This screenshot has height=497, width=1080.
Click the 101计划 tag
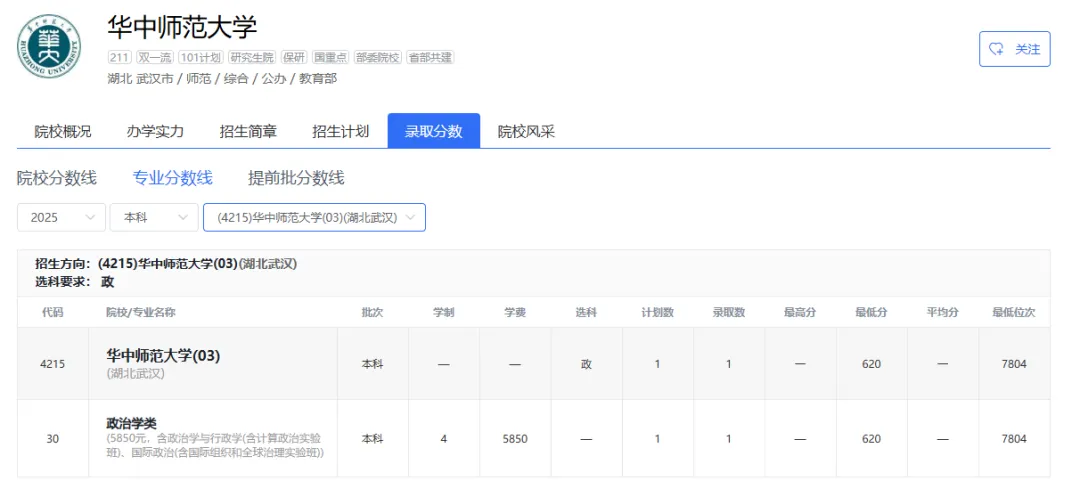point(200,57)
